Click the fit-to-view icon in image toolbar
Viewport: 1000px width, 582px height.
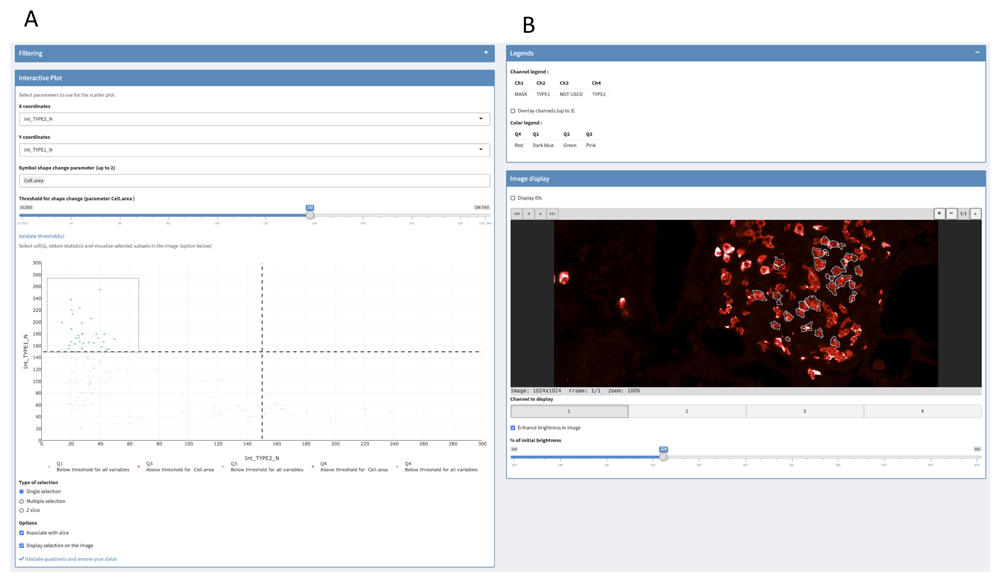[x=977, y=213]
